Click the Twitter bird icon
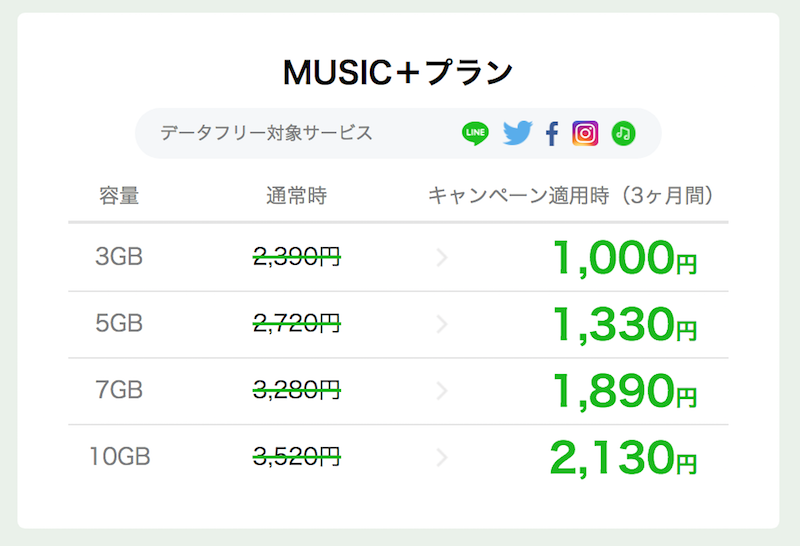800x546 pixels. point(517,133)
